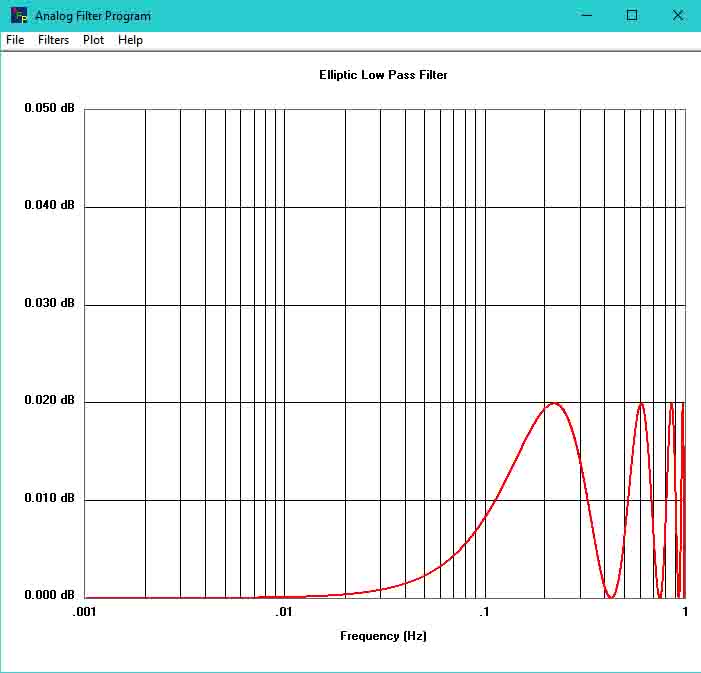Maximize the Analog Filter Program window
Viewport: 701px width, 673px height.
click(x=632, y=16)
